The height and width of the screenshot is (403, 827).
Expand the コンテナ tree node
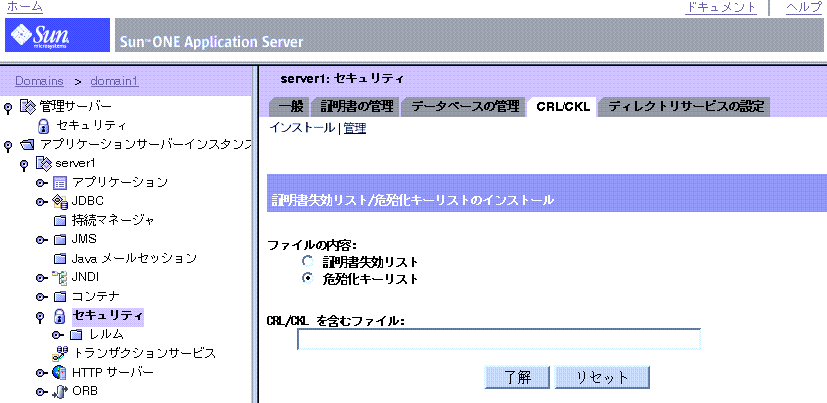(x=43, y=297)
